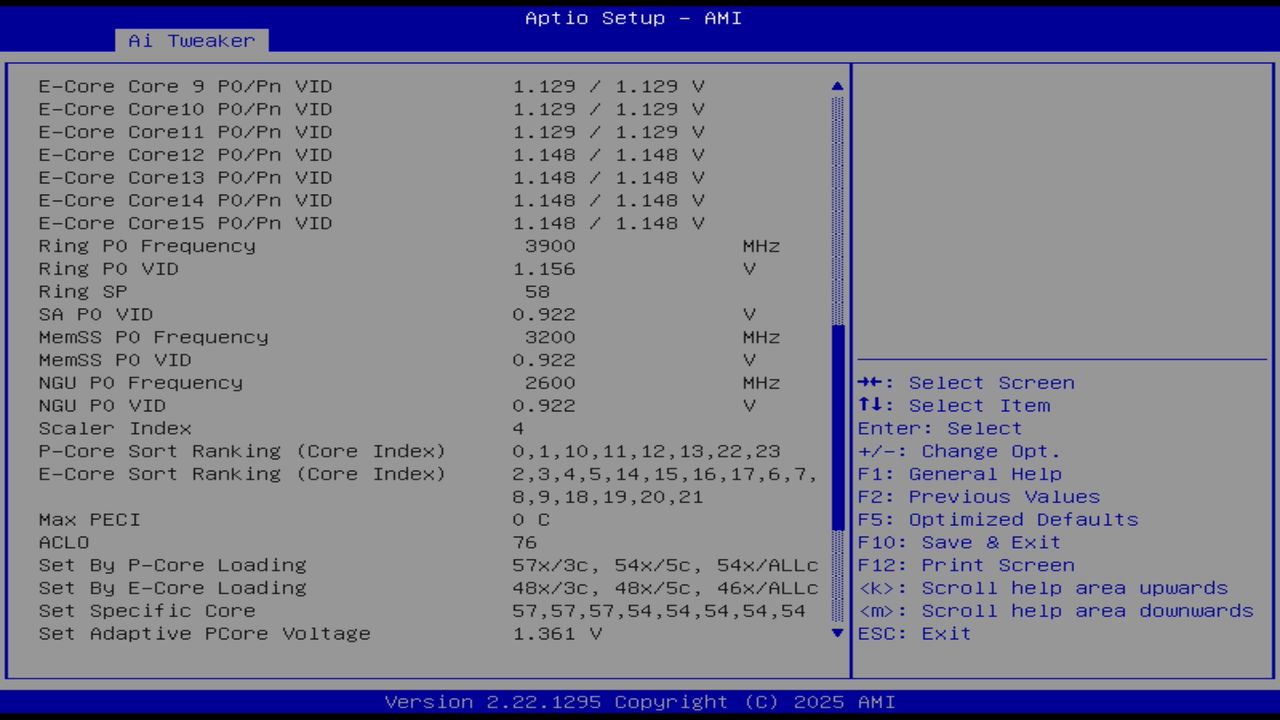
Task: Click the scrollbar up arrow
Action: (836, 86)
